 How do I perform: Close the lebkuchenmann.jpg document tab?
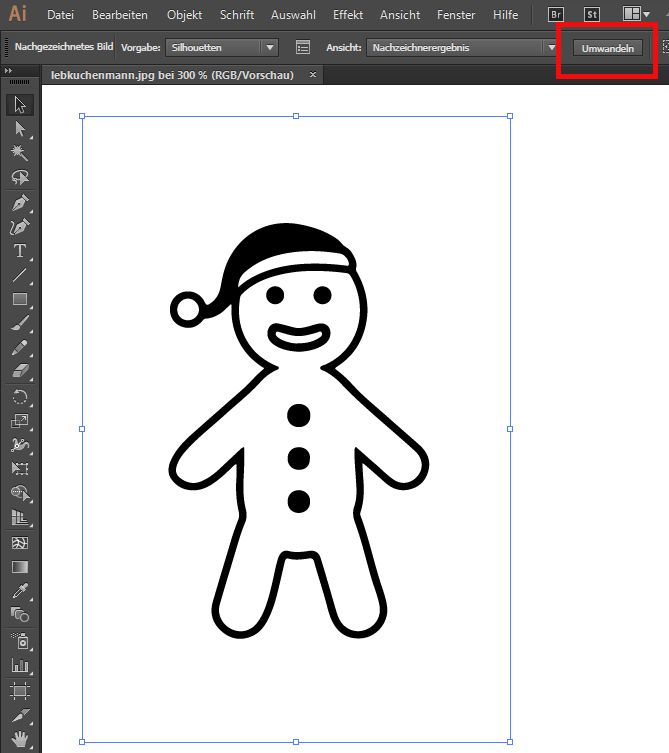point(313,75)
